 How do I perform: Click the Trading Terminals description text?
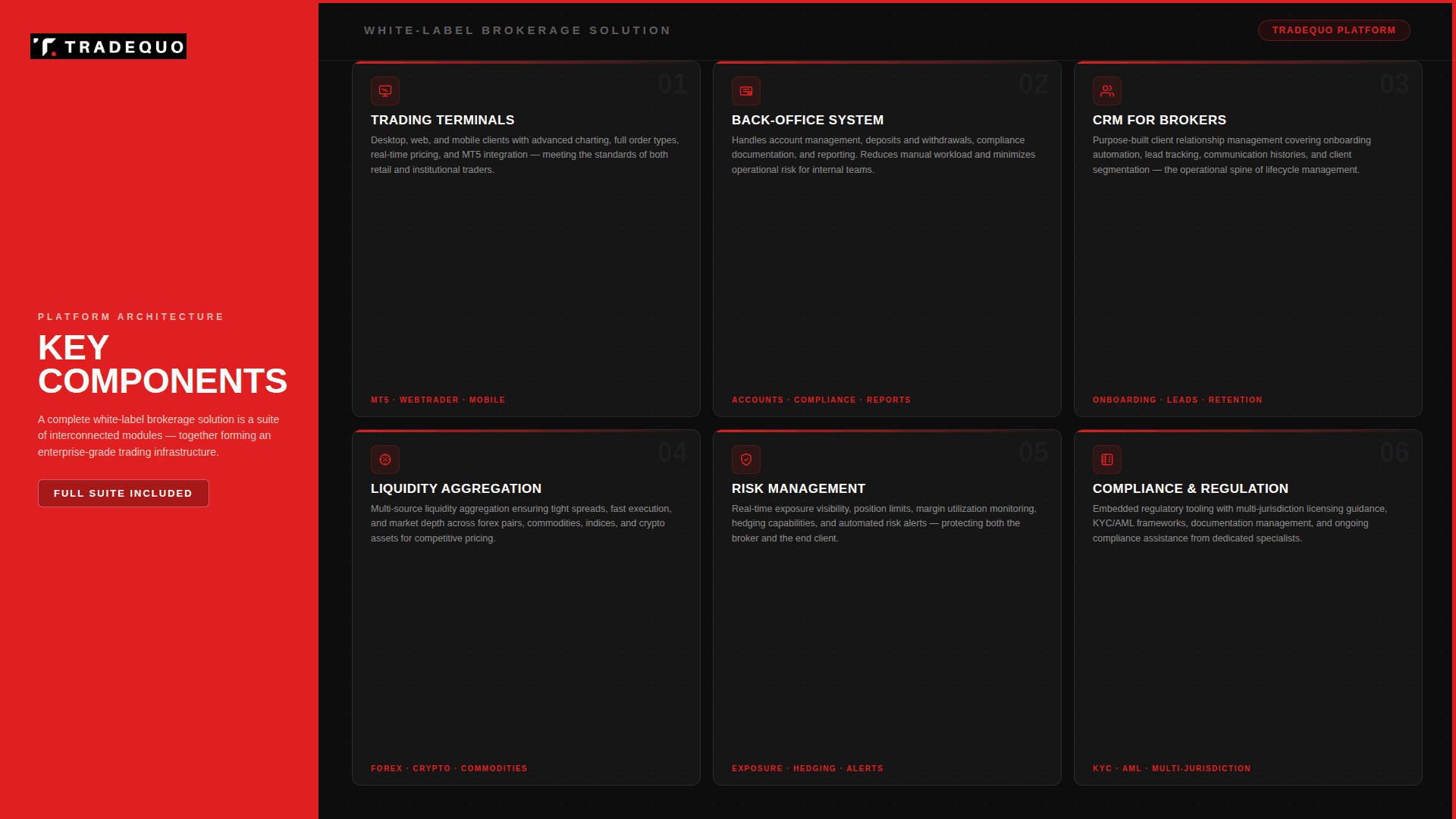526,155
